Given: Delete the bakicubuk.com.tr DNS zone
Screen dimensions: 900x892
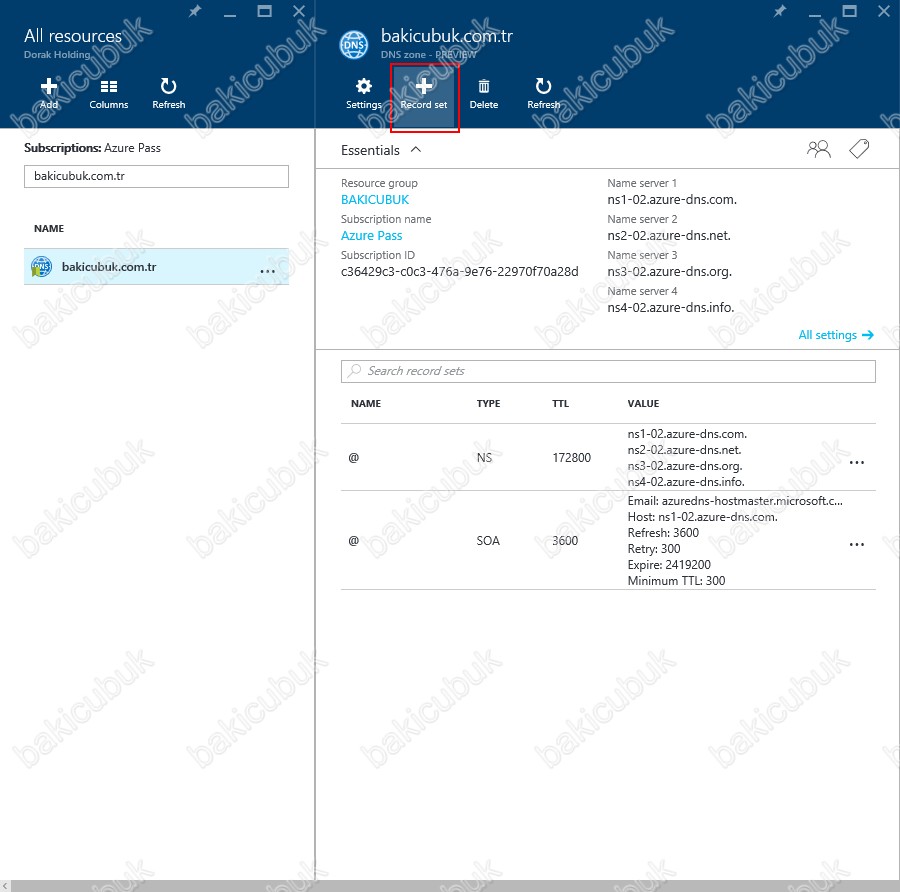Looking at the screenshot, I should tap(483, 93).
